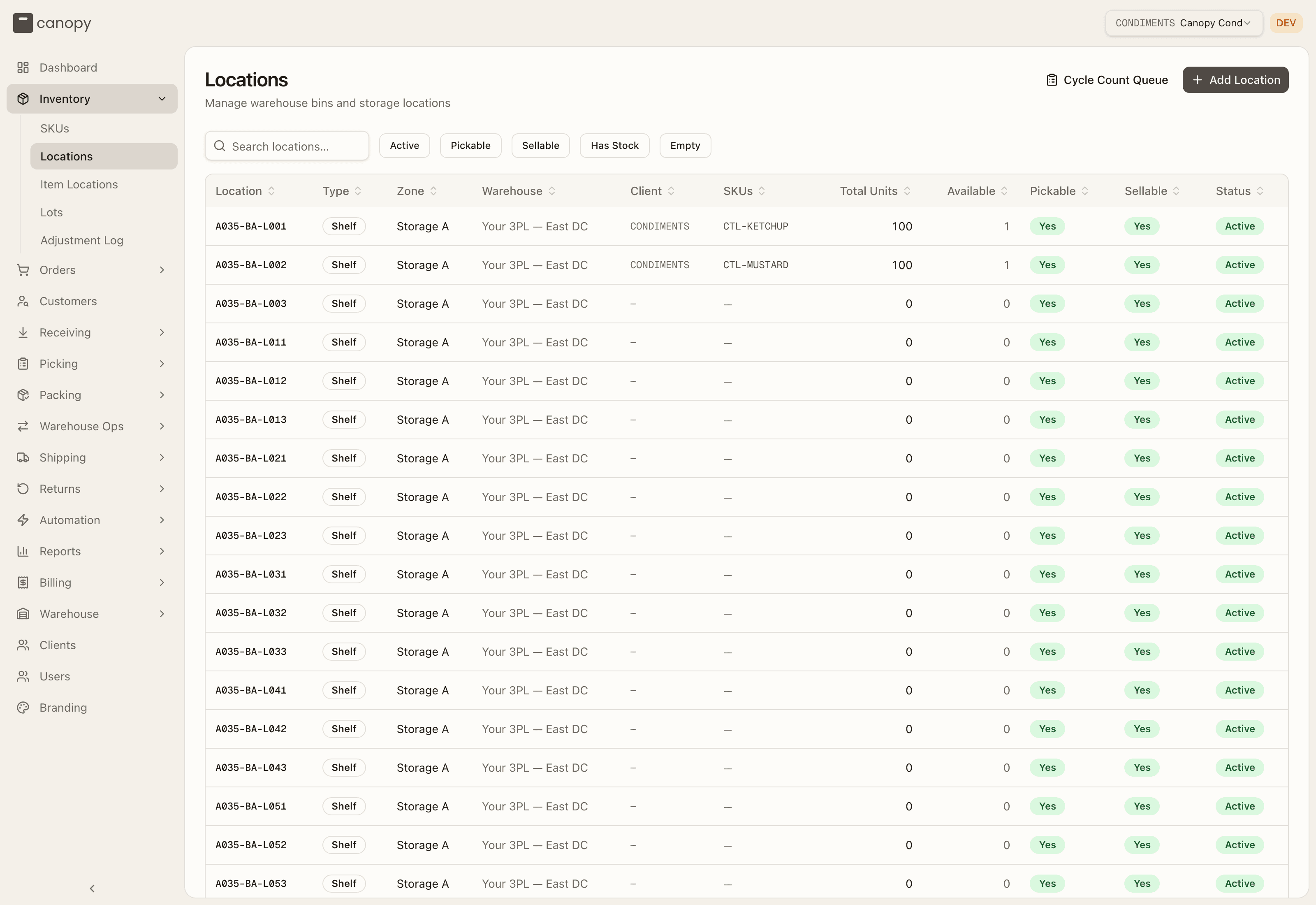Click the plus icon on Add Location
Image resolution: width=1316 pixels, height=905 pixels.
(x=1197, y=80)
